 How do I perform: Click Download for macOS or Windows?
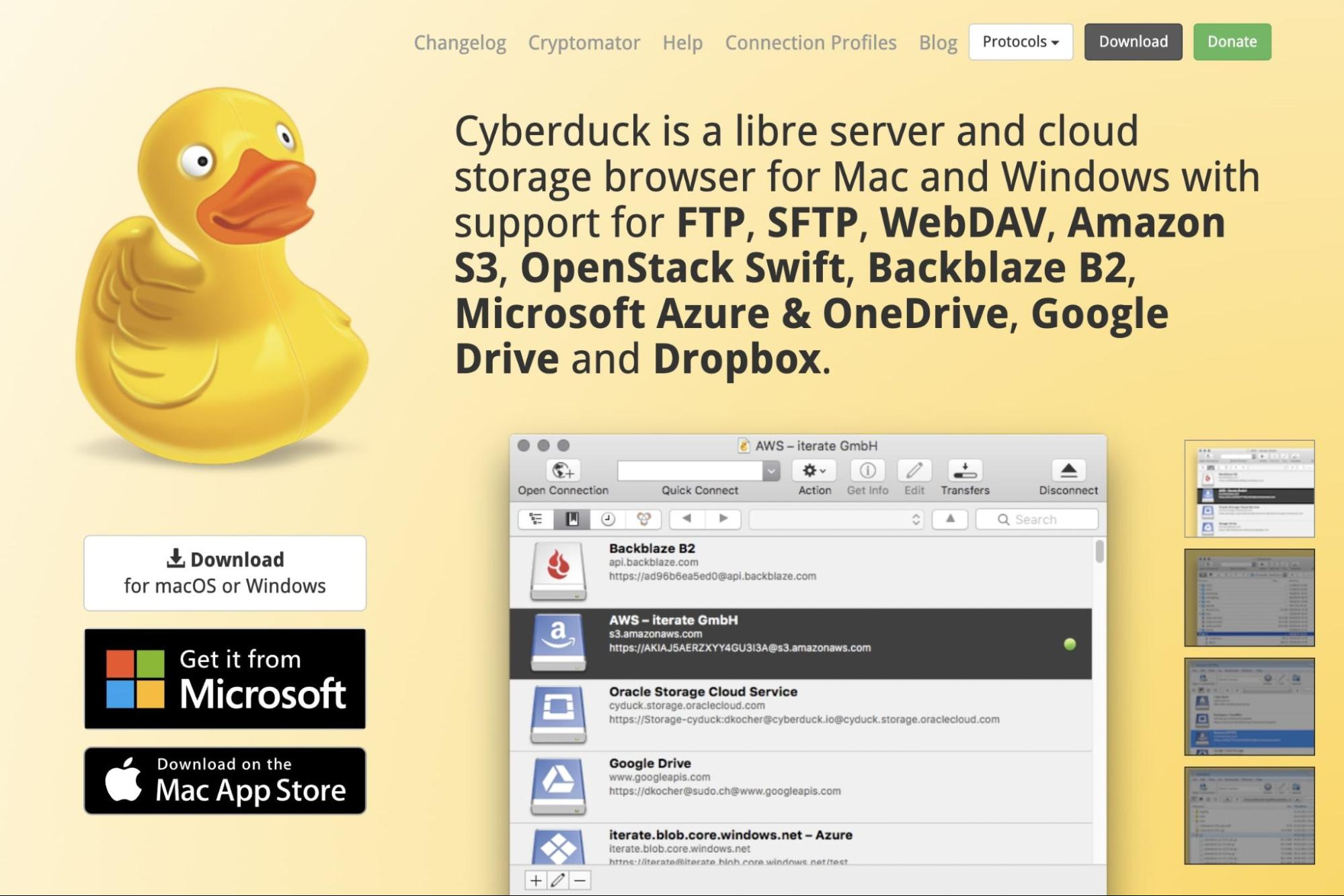[x=225, y=570]
